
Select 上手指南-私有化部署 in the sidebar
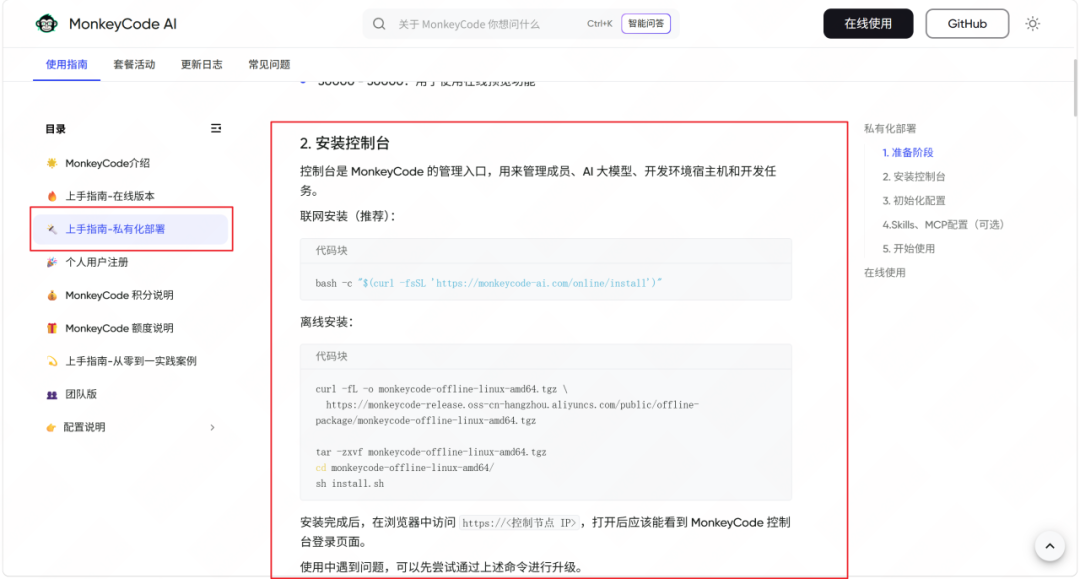(x=130, y=229)
